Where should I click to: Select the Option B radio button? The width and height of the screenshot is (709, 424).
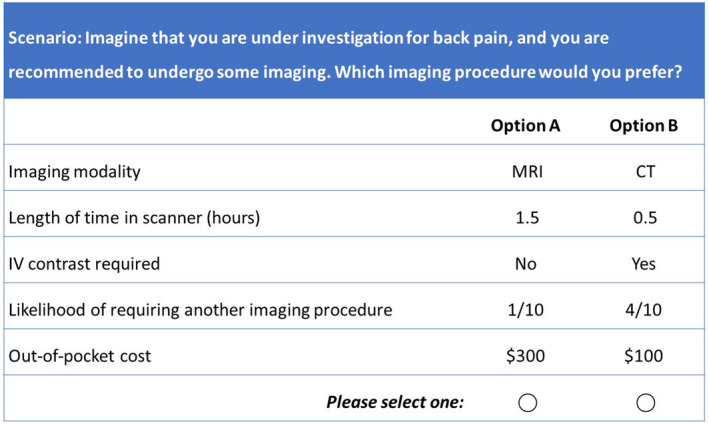[645, 402]
